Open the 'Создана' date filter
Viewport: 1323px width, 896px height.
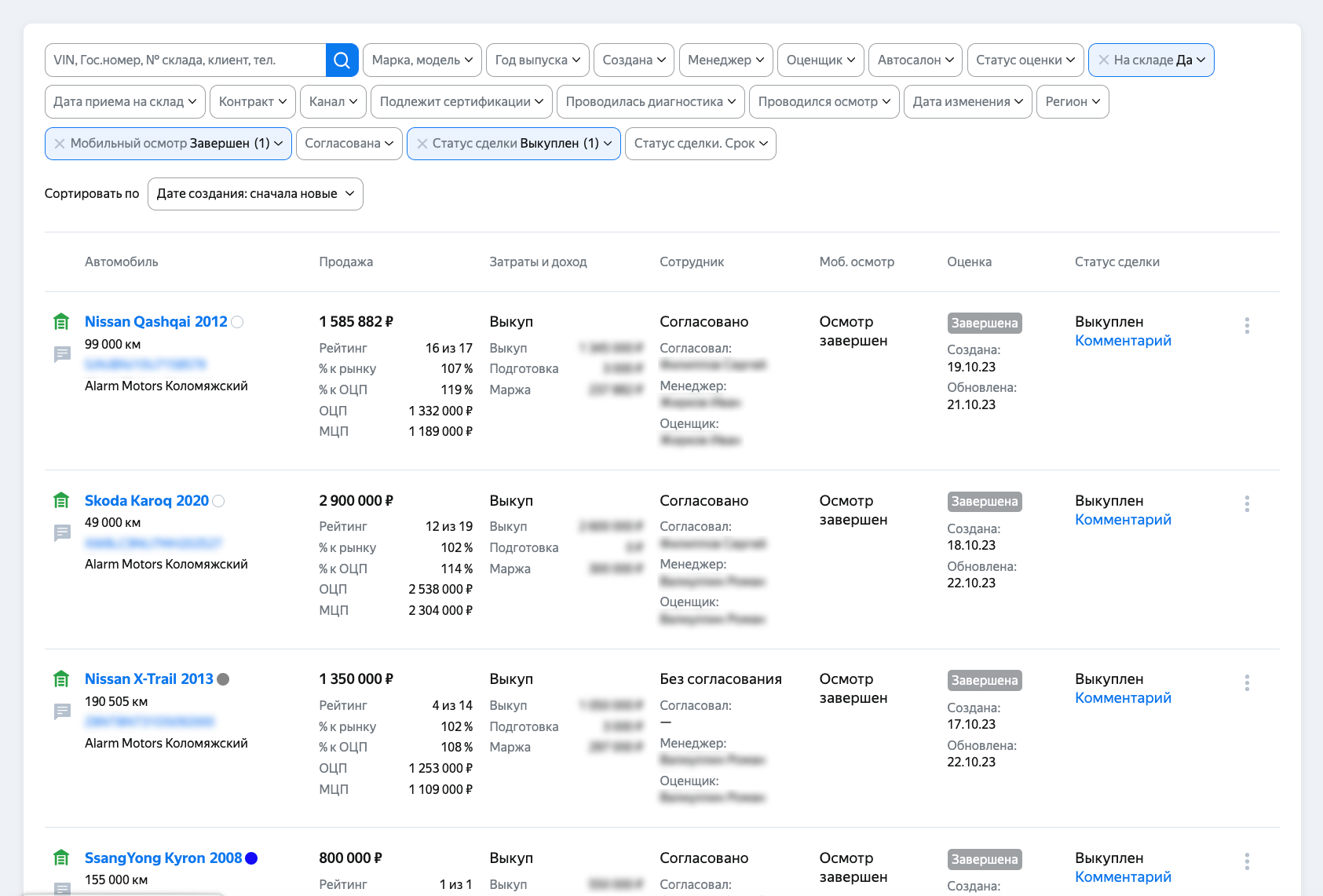point(634,60)
